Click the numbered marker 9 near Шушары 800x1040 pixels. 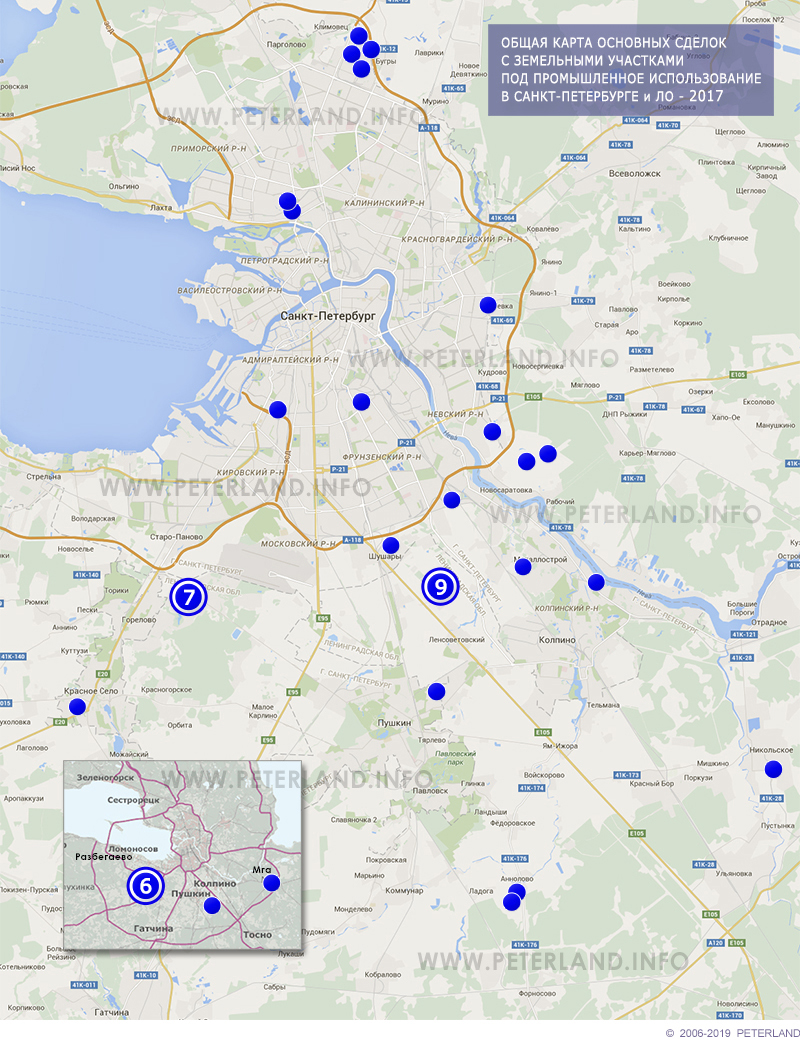click(x=440, y=586)
